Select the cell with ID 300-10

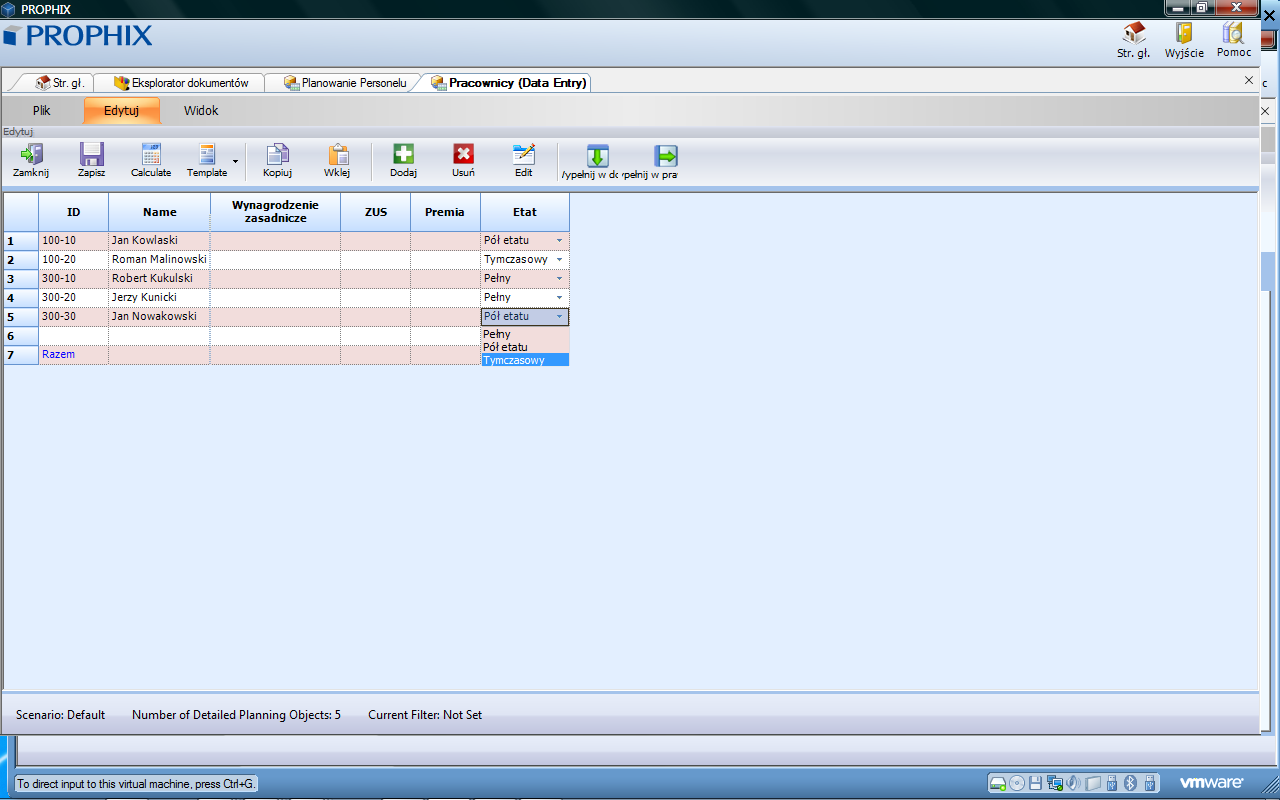point(74,279)
